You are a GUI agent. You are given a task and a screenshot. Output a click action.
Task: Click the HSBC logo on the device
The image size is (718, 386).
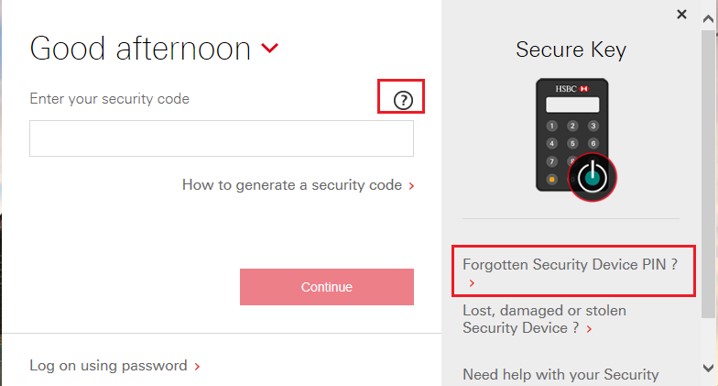click(x=572, y=89)
